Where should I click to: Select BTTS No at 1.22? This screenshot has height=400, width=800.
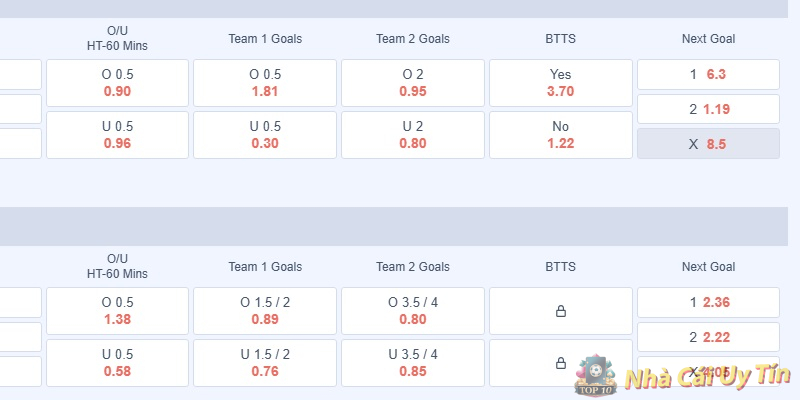point(560,135)
